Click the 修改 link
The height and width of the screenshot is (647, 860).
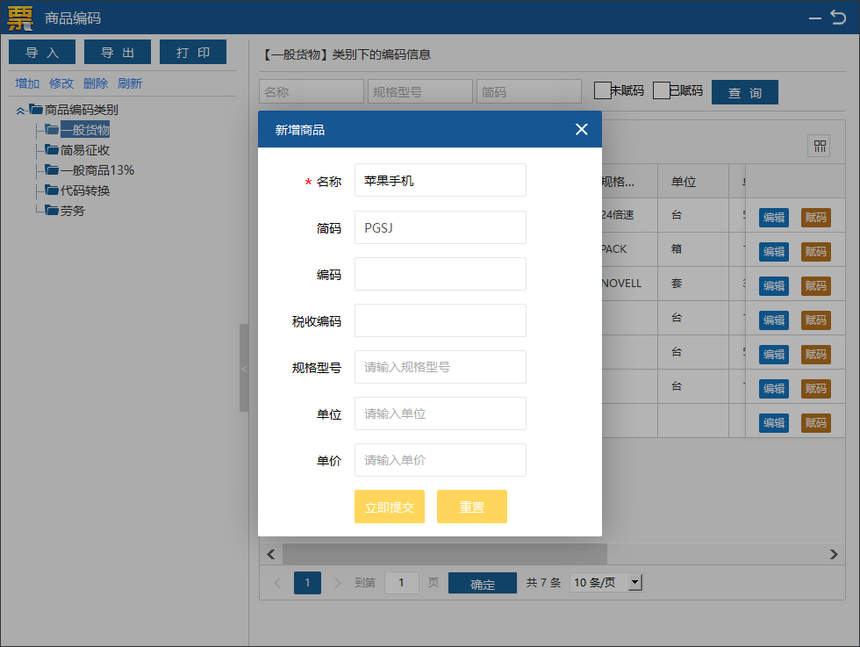[x=61, y=83]
